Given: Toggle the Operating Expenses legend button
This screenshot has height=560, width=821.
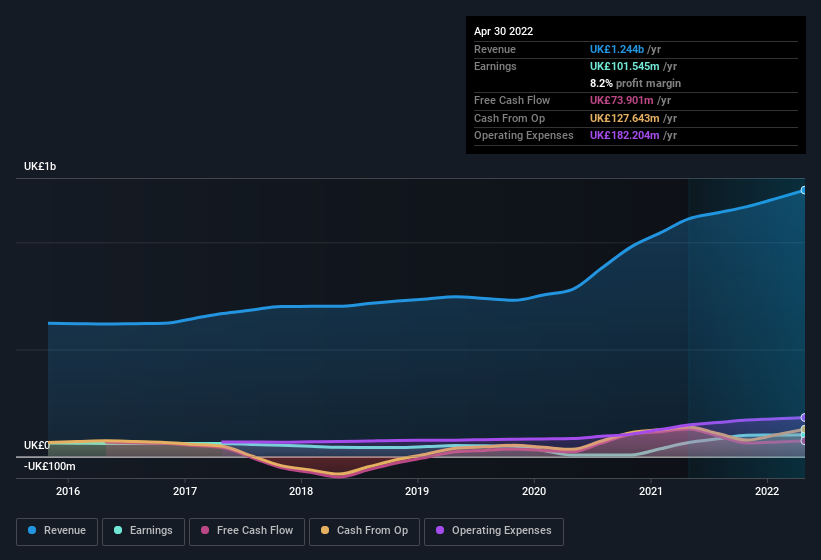Looking at the screenshot, I should pyautogui.click(x=494, y=531).
